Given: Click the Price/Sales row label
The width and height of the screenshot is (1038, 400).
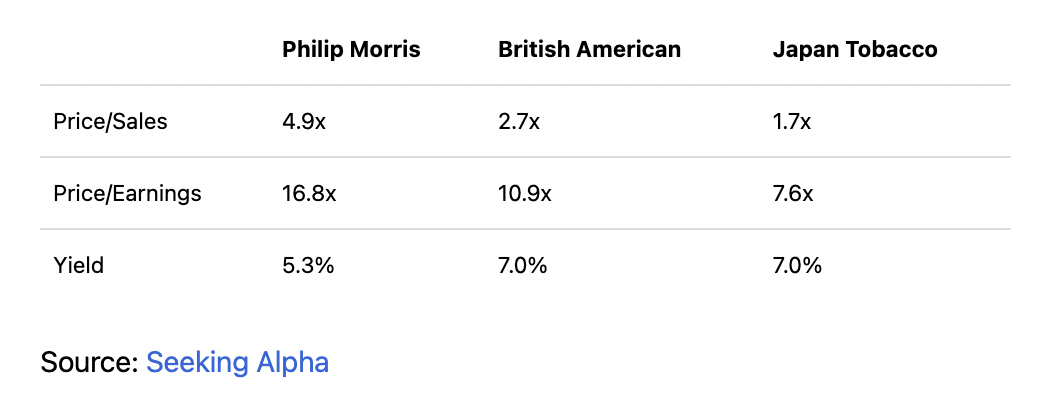Looking at the screenshot, I should pos(110,122).
